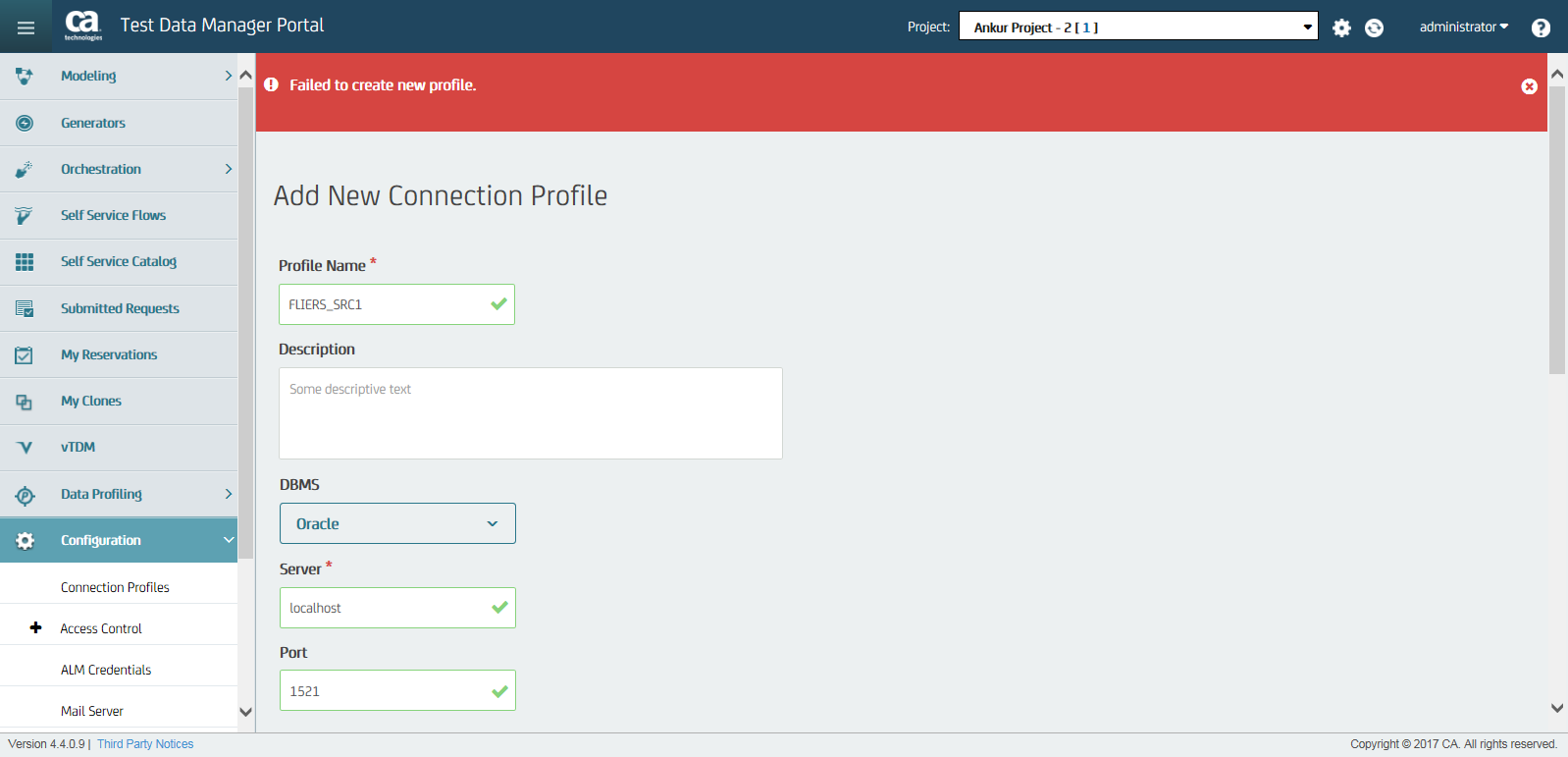Click the Self Service Flows icon

point(24,215)
